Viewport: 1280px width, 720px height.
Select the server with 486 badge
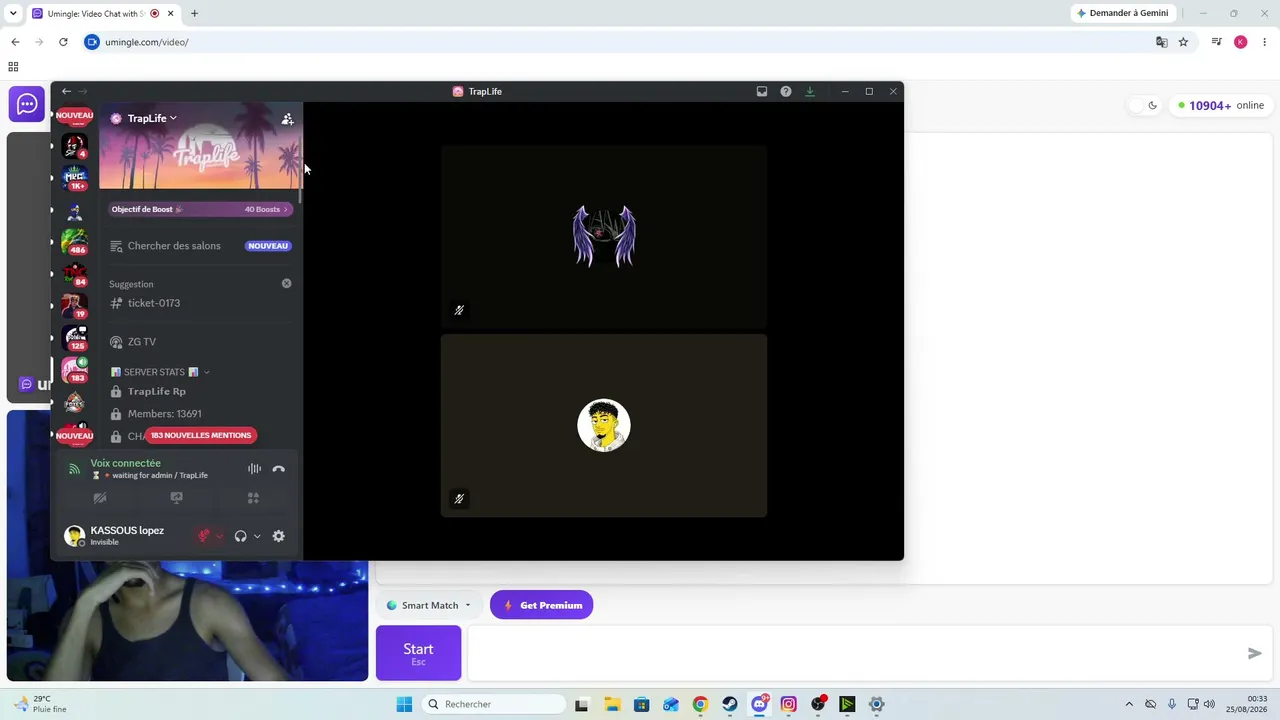74,241
